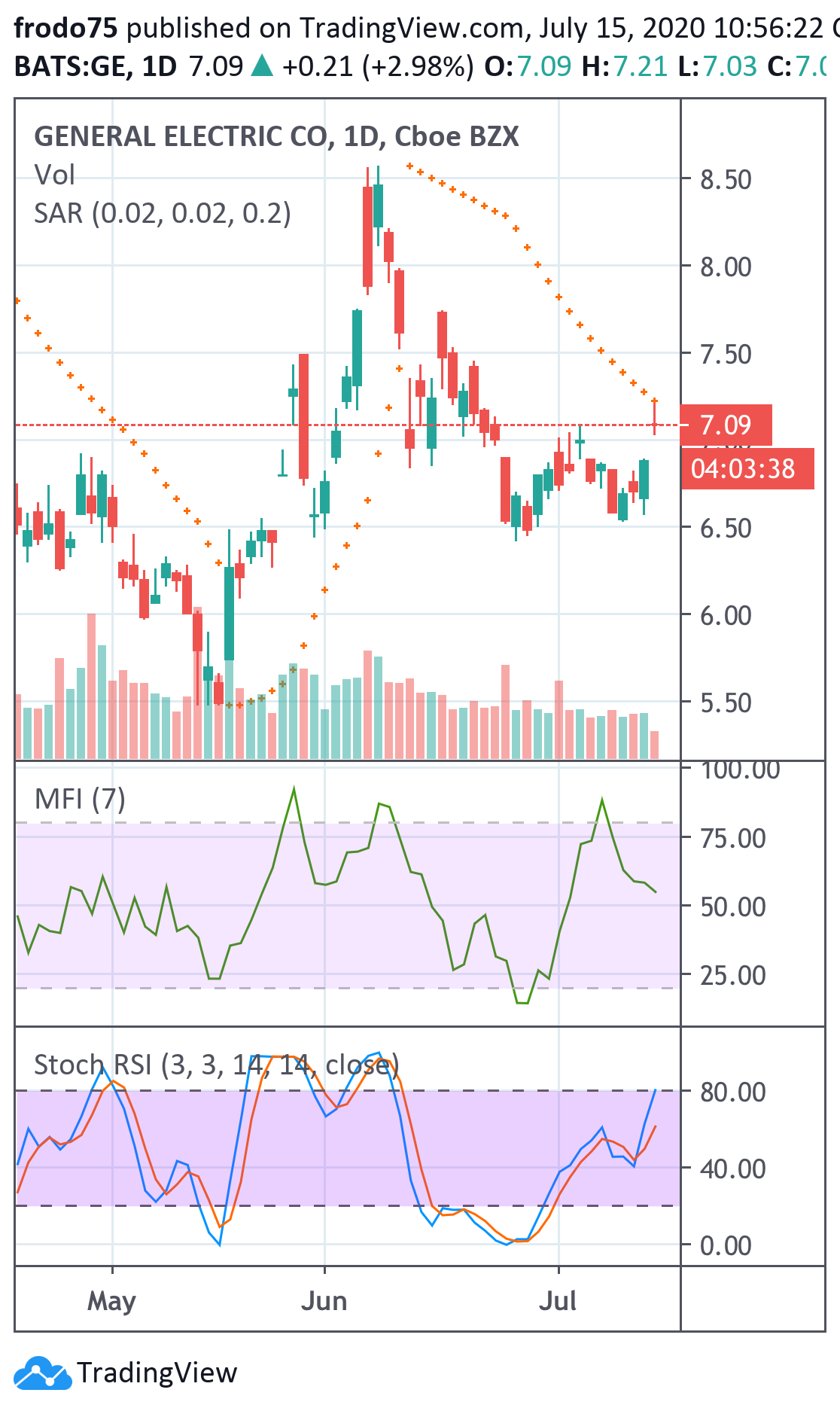Click the Low value 7.03
This screenshot has height=1414, width=840.
tap(729, 66)
